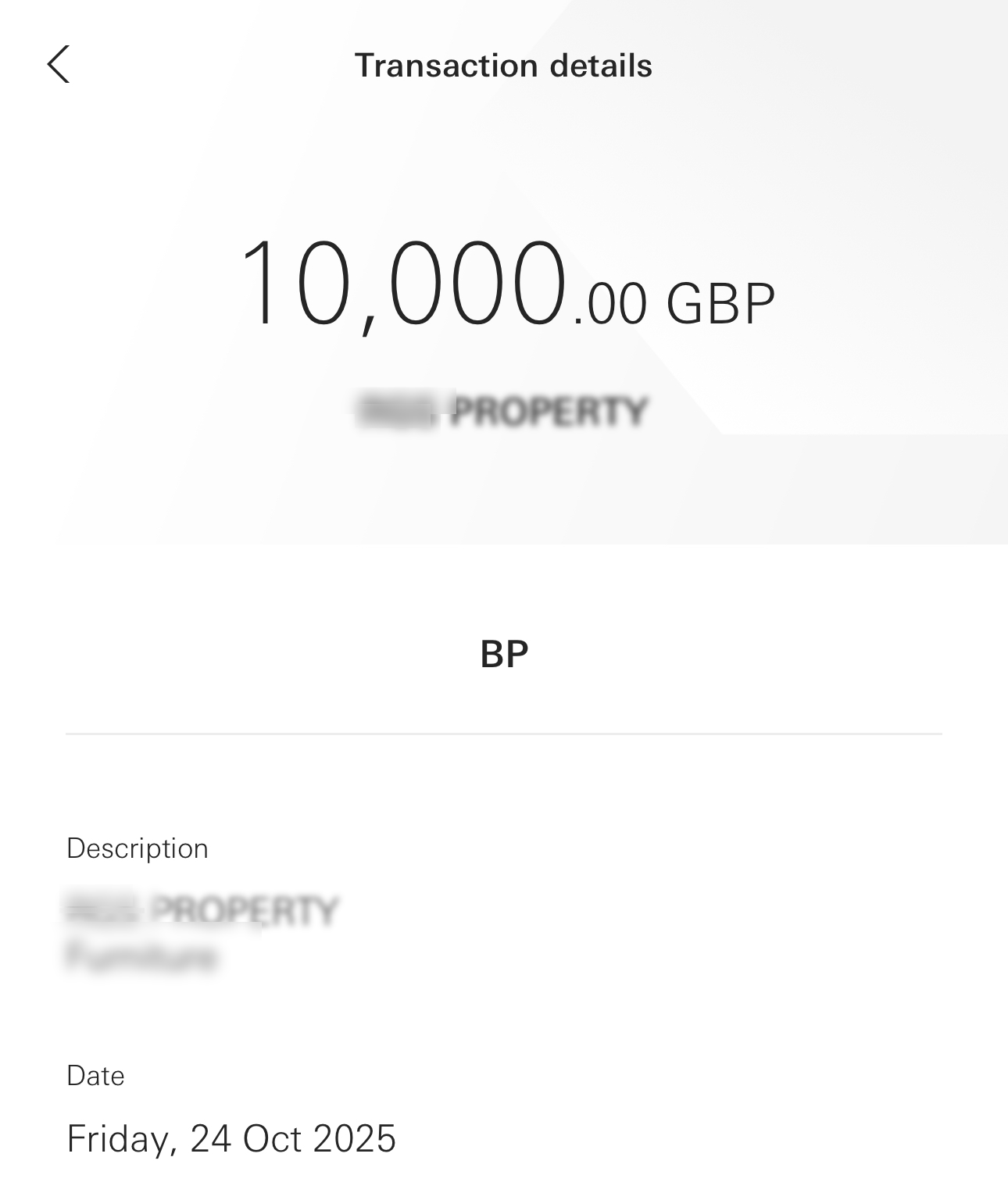
Task: Select "Oct" in the transaction date
Action: pyautogui.click(x=272, y=1138)
